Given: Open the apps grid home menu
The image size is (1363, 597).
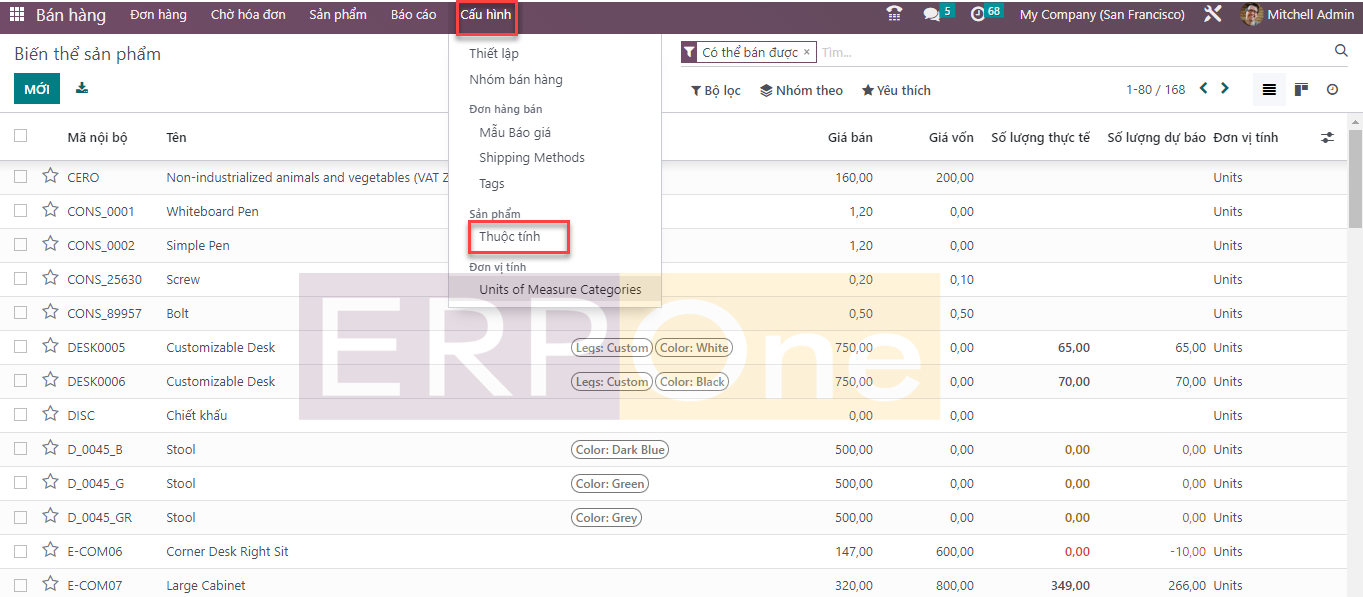Looking at the screenshot, I should [17, 15].
